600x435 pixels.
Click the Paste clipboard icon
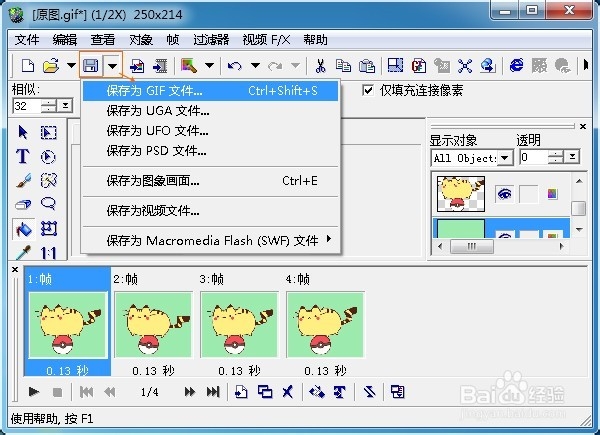coord(367,66)
